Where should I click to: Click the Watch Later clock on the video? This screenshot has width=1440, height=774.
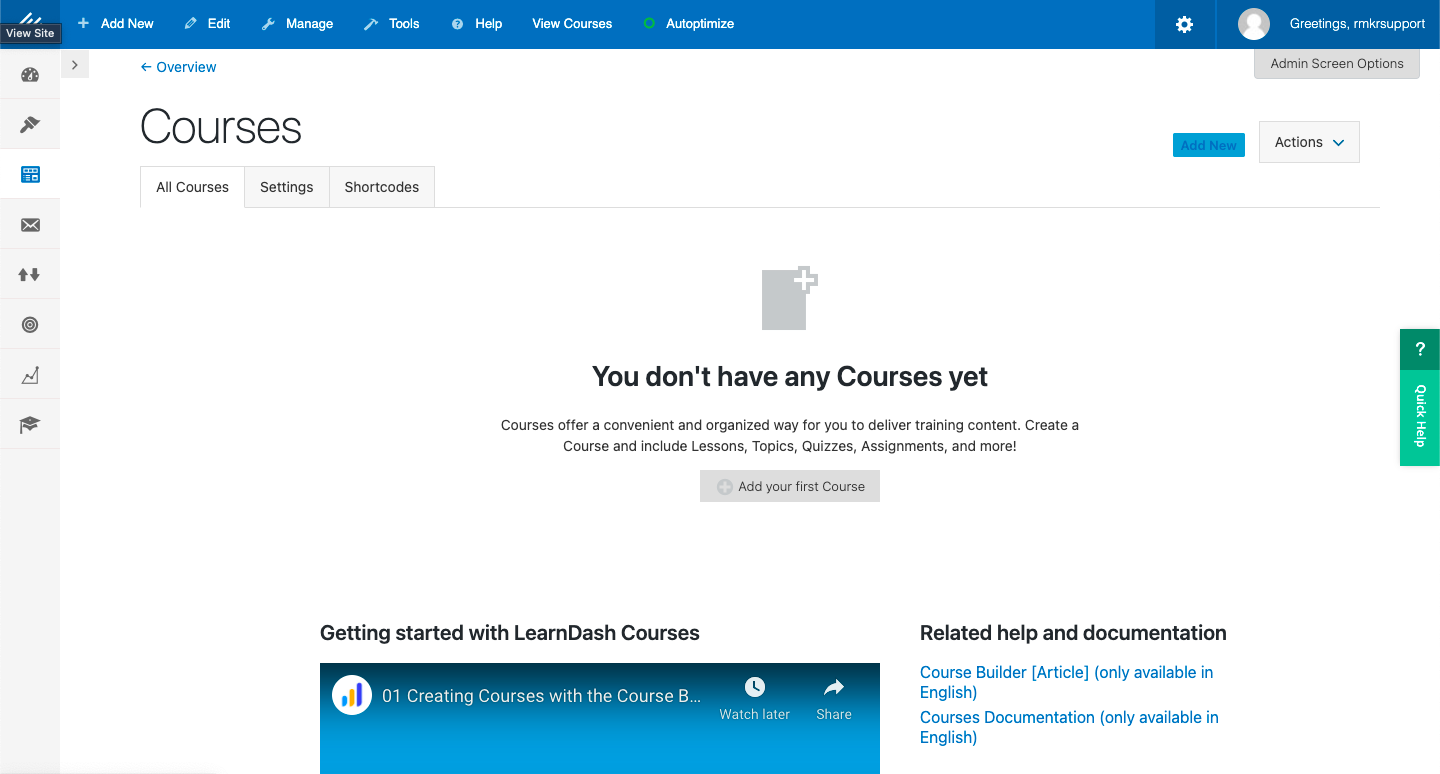[x=754, y=687]
